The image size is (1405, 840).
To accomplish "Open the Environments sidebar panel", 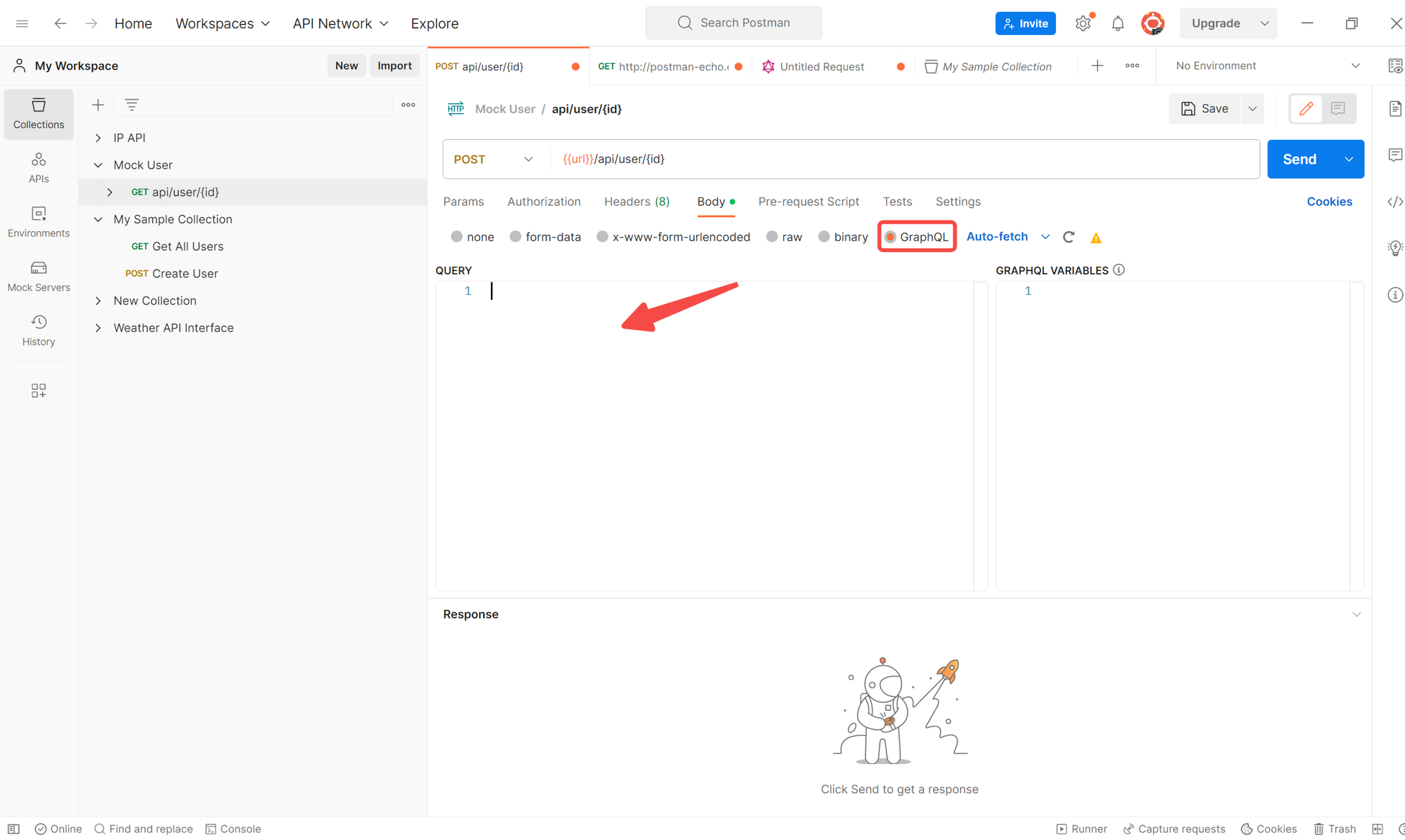I will click(39, 222).
